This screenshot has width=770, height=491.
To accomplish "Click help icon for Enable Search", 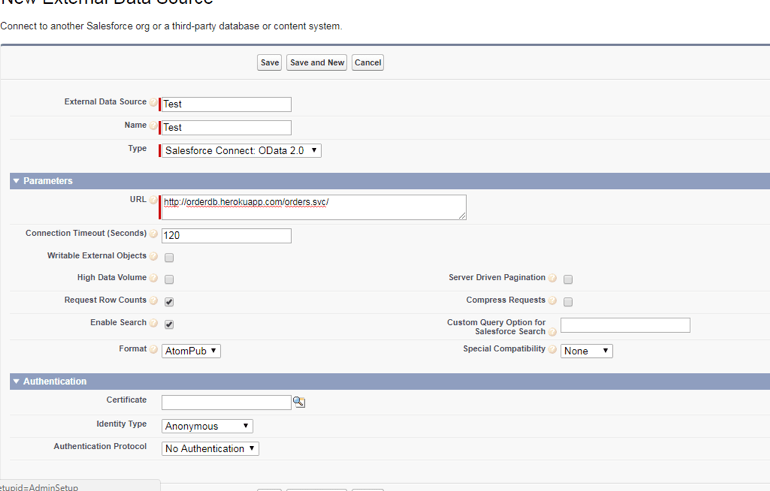I will [x=153, y=323].
